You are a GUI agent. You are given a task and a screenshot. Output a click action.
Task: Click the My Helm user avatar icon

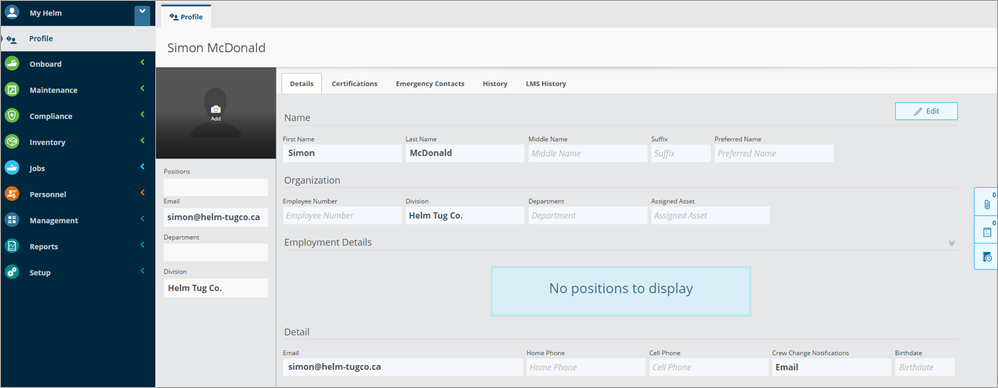pos(12,12)
